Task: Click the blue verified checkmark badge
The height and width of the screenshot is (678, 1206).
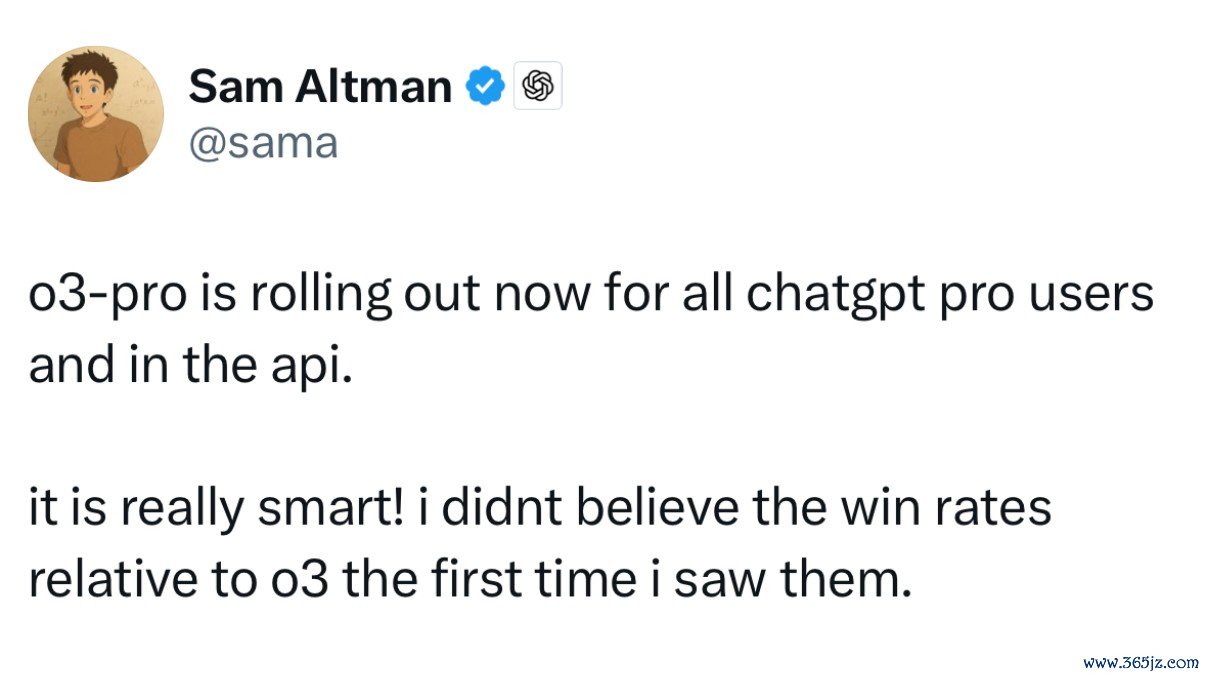Action: point(487,87)
